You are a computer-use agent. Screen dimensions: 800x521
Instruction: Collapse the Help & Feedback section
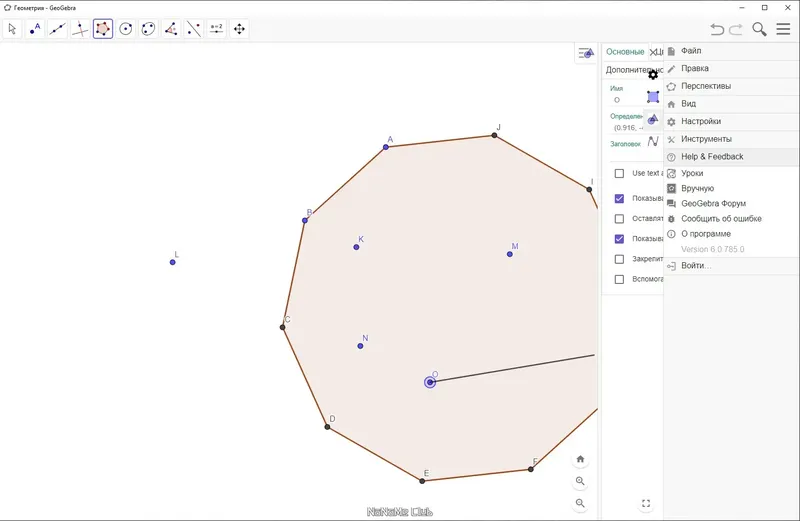point(732,157)
